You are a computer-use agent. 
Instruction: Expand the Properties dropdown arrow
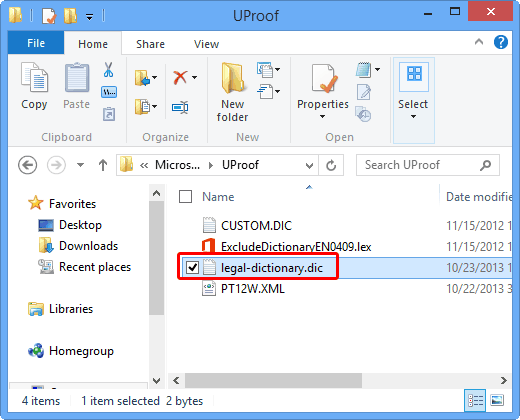pos(322,117)
